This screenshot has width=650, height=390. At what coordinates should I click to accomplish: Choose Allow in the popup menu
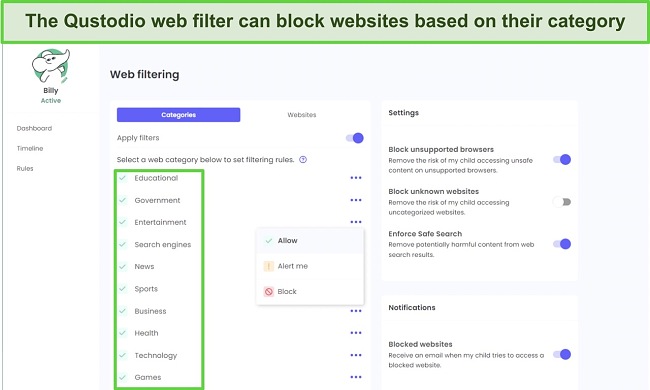[310, 240]
